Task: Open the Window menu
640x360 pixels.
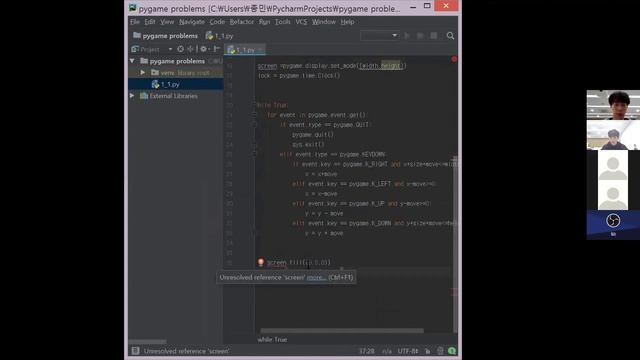Action: [324, 22]
